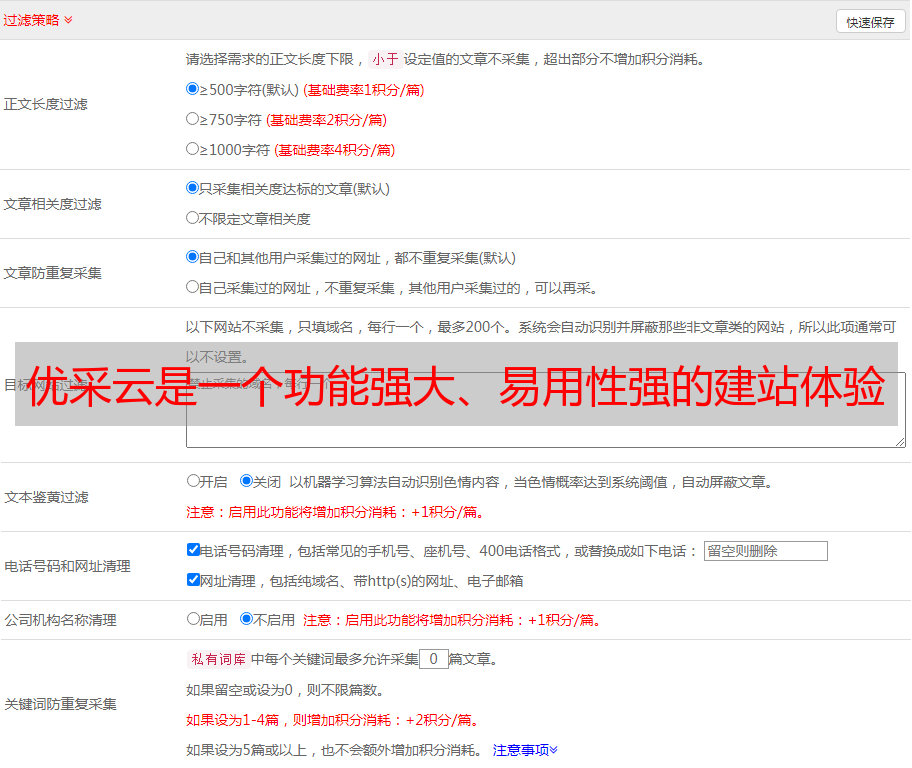Select 自己和其他用户采集过的网址 no-repeat option
The image size is (912, 768).
click(x=193, y=257)
